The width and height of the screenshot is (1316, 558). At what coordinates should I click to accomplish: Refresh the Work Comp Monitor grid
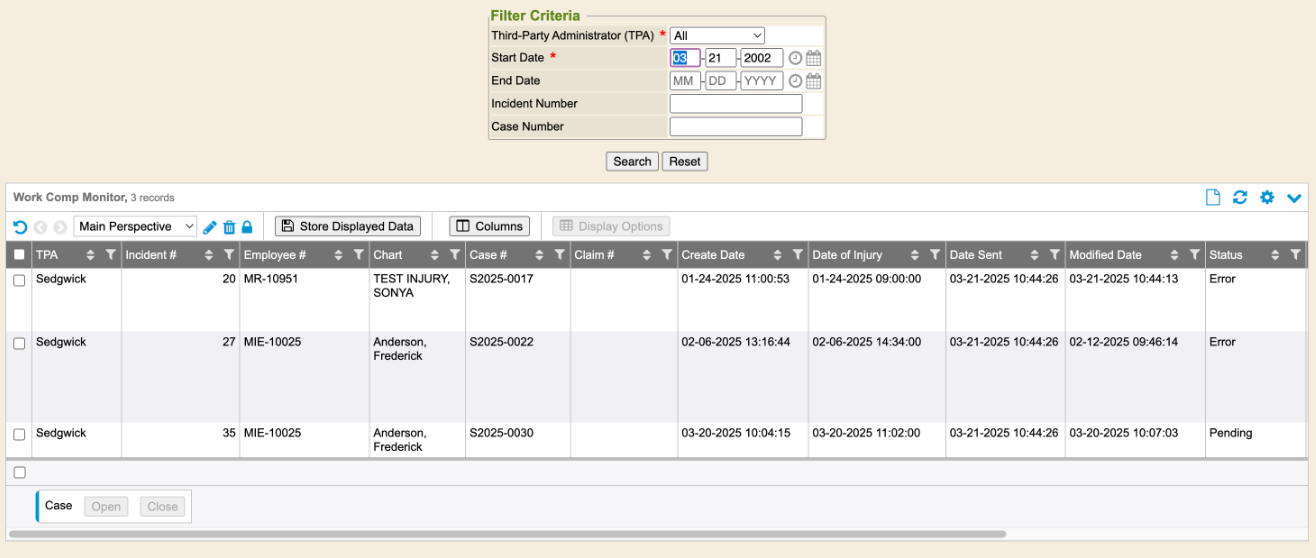pos(1240,198)
